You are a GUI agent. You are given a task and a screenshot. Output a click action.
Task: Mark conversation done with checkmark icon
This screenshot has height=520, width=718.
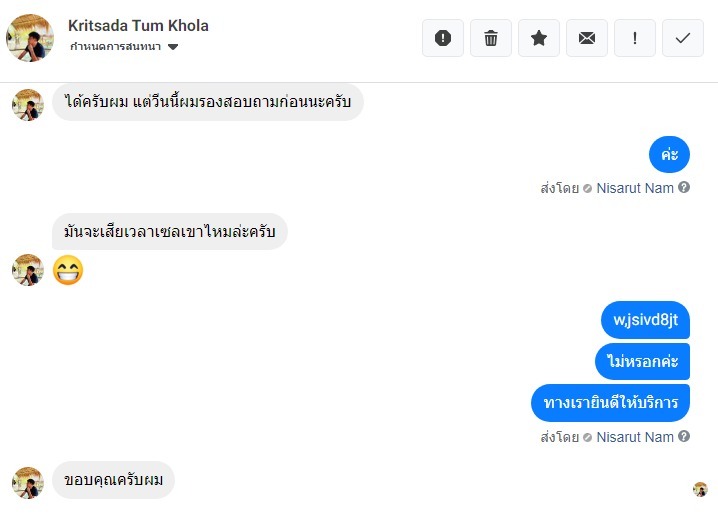point(683,38)
